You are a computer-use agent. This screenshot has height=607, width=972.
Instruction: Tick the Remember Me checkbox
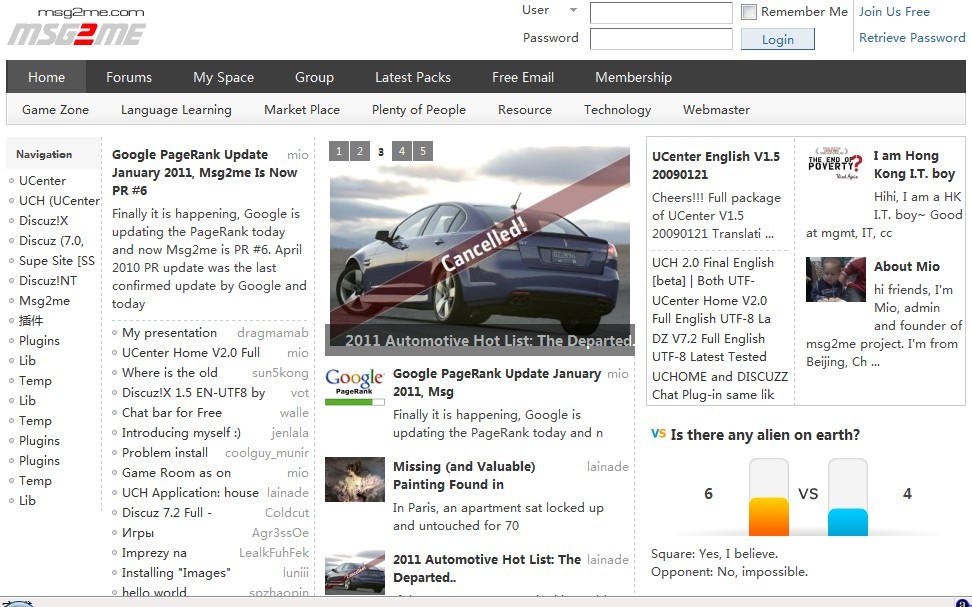[749, 12]
